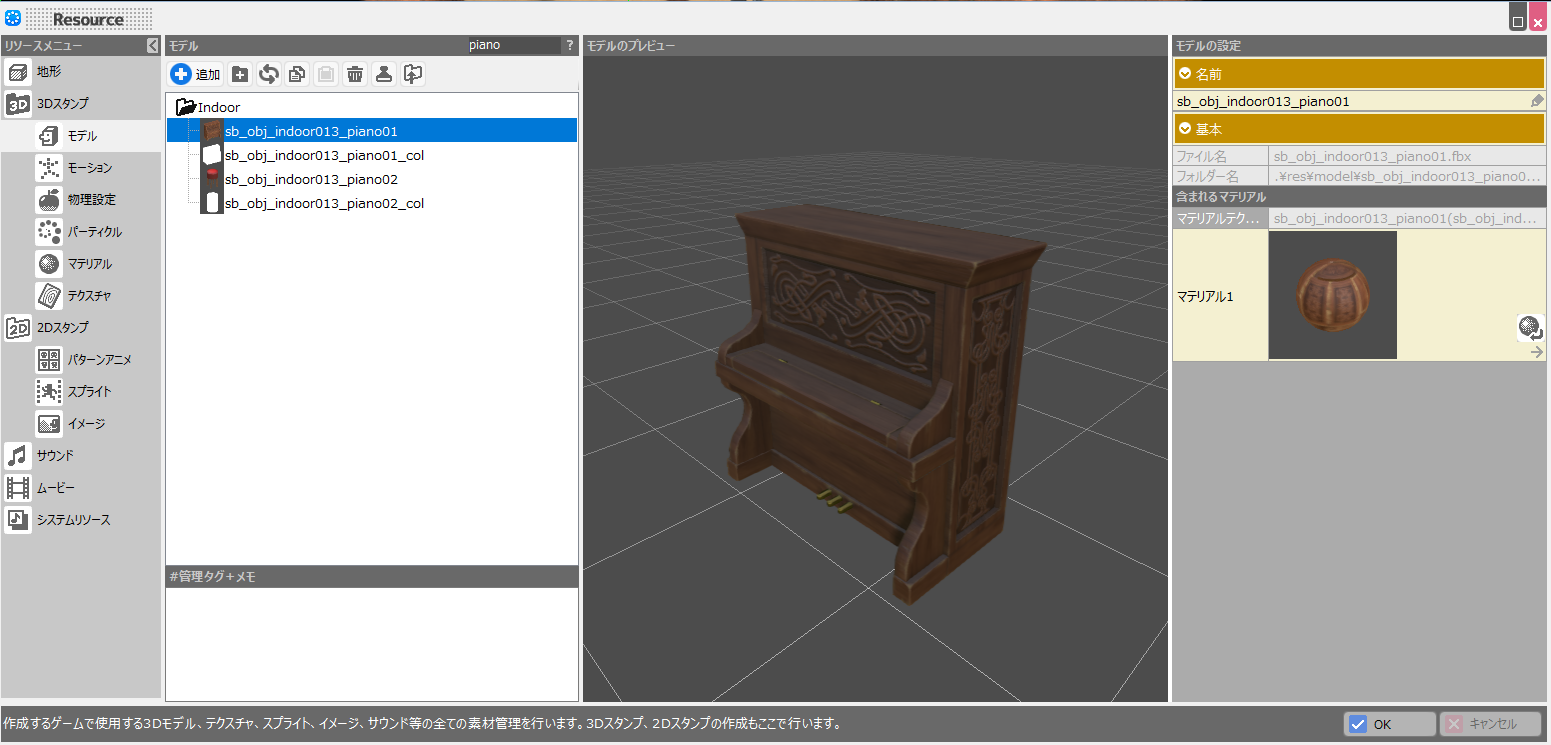
Task: Delete the model with the trash can icon
Action: coord(355,74)
